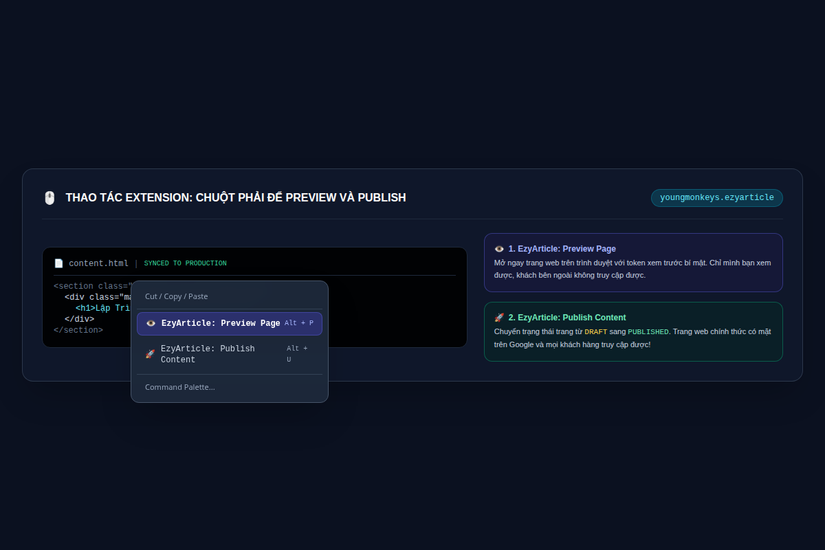Click the mouse icon beside the heading
This screenshot has width=825, height=550.
(49, 198)
